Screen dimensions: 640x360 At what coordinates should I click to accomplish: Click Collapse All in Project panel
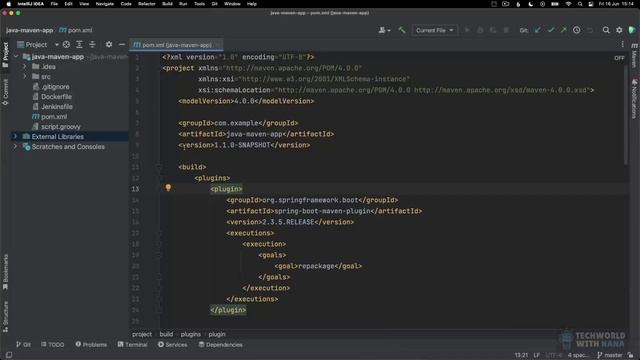coord(92,44)
